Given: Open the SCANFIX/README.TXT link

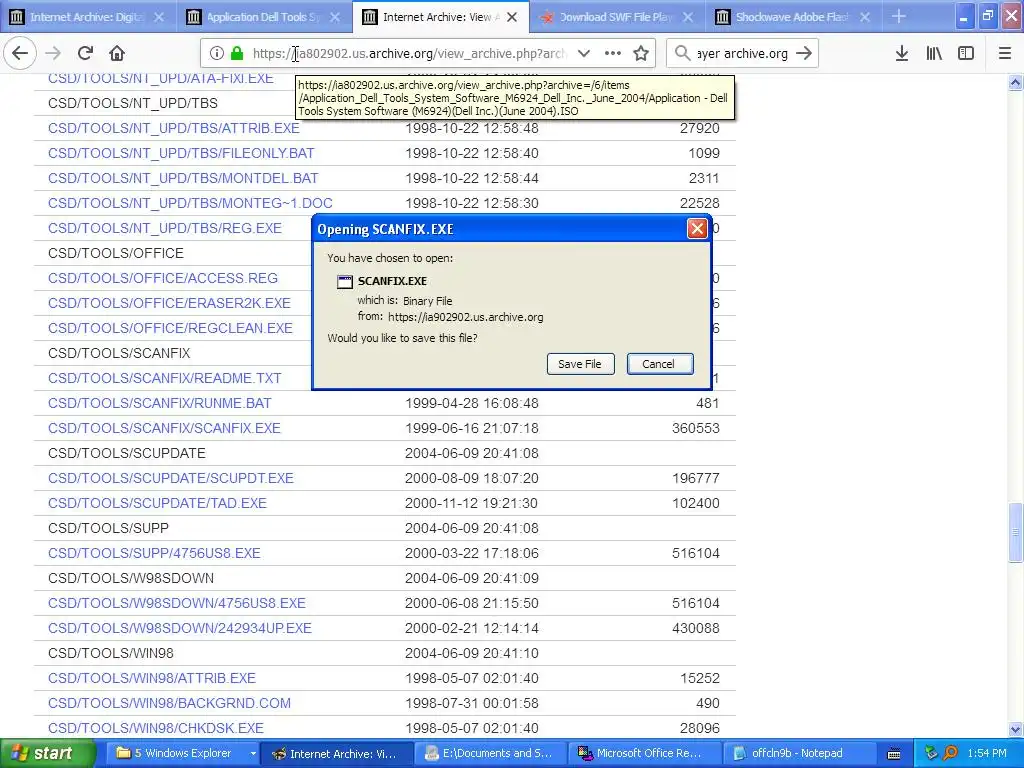Looking at the screenshot, I should [x=165, y=378].
